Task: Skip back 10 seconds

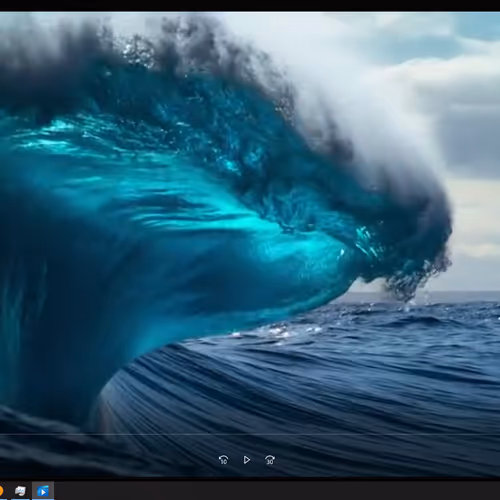Action: click(223, 460)
